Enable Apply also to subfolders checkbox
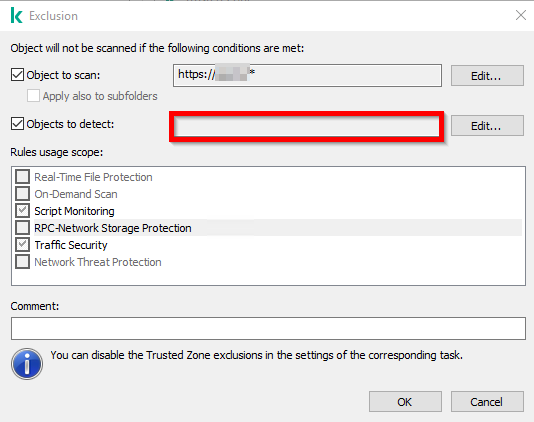The width and height of the screenshot is (534, 422). point(33,96)
